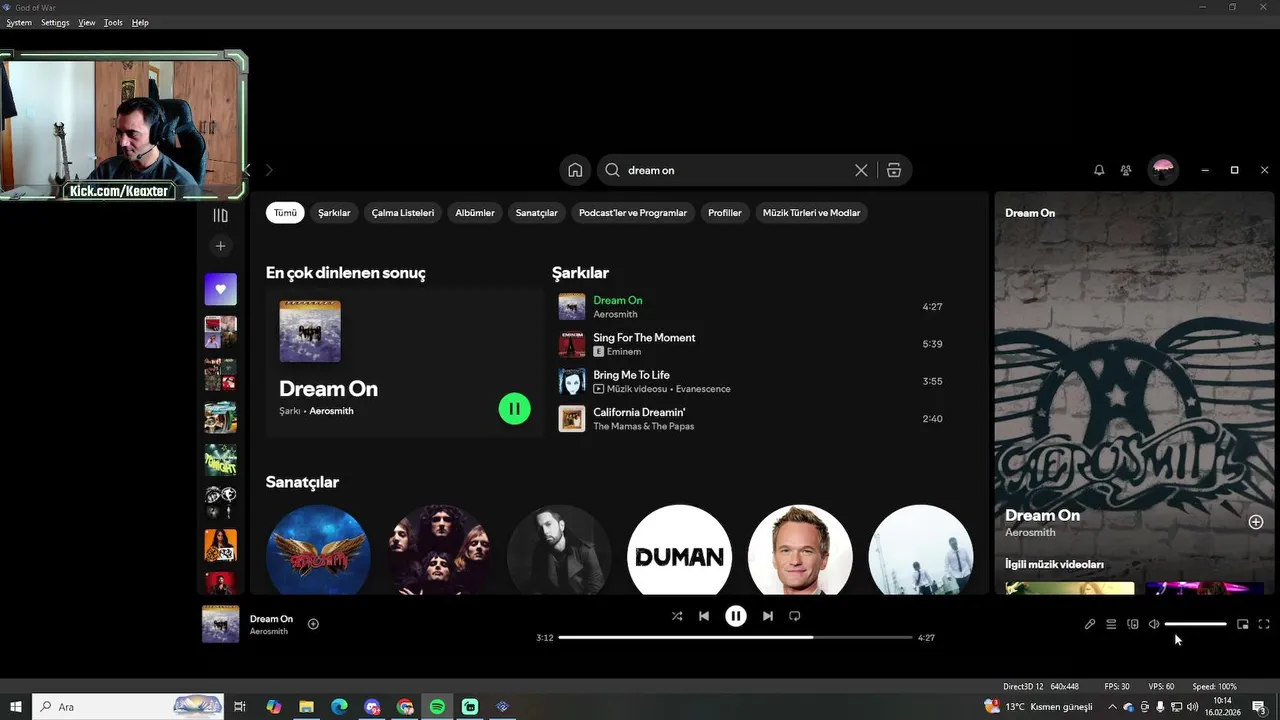Skip to the previous track
Screen dimensions: 1280x720
click(x=704, y=616)
